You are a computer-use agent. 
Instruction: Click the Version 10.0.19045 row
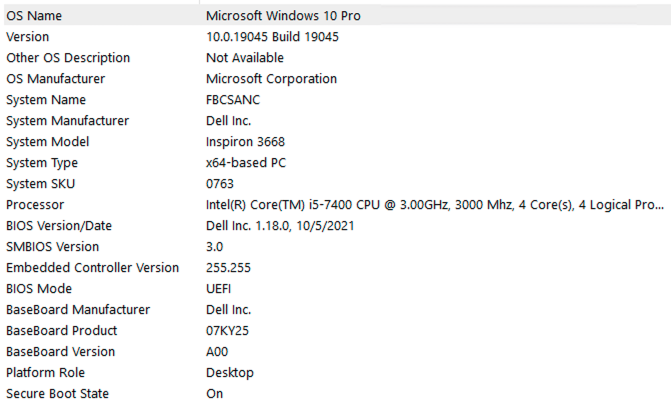coord(337,37)
